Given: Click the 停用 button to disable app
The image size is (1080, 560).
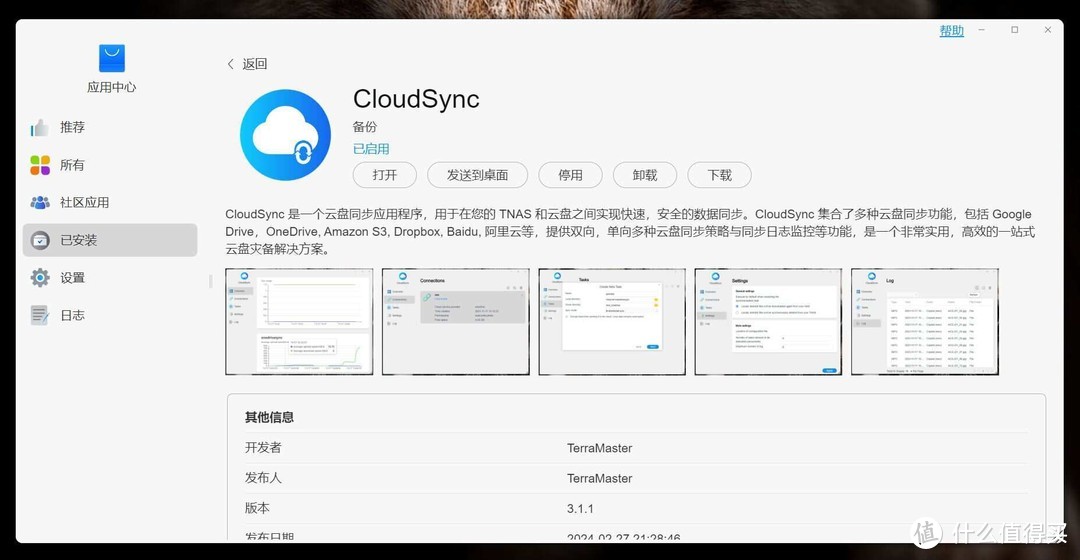Looking at the screenshot, I should pyautogui.click(x=570, y=175).
